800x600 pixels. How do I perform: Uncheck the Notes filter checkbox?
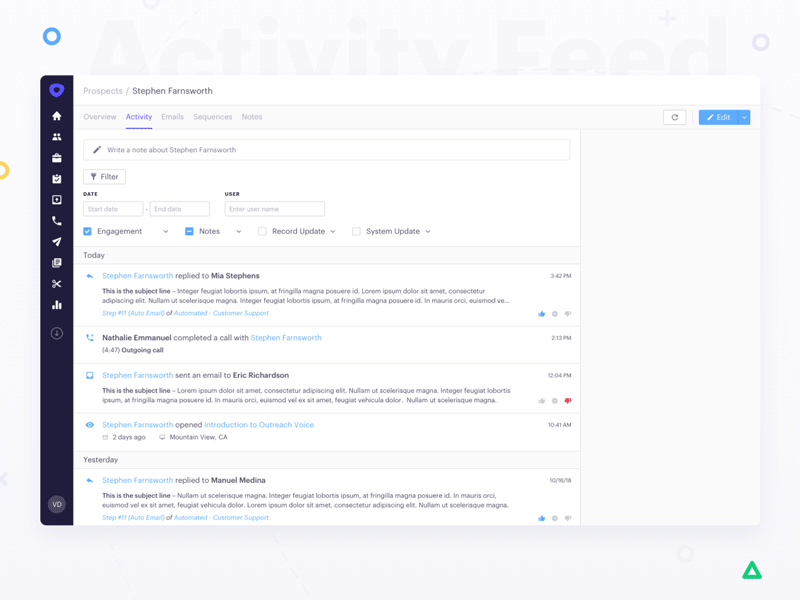(x=188, y=231)
